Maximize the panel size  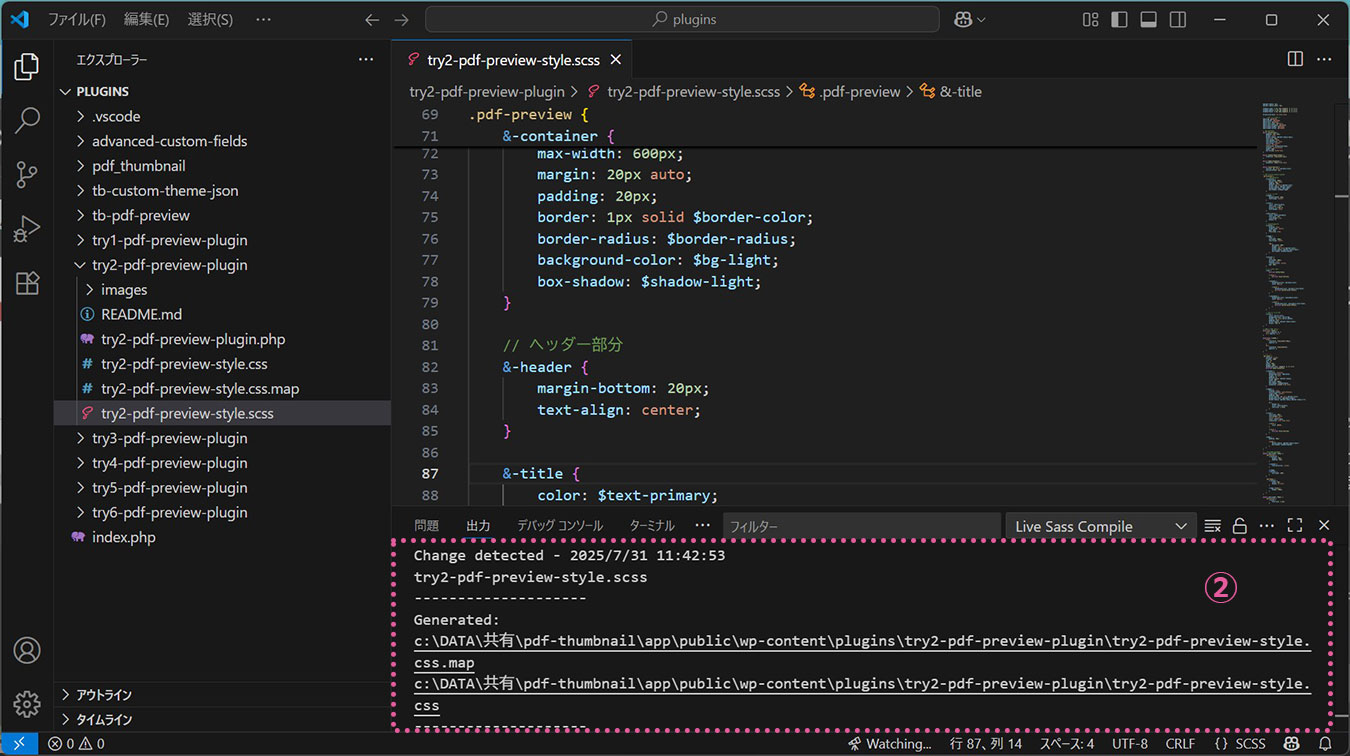[1295, 526]
